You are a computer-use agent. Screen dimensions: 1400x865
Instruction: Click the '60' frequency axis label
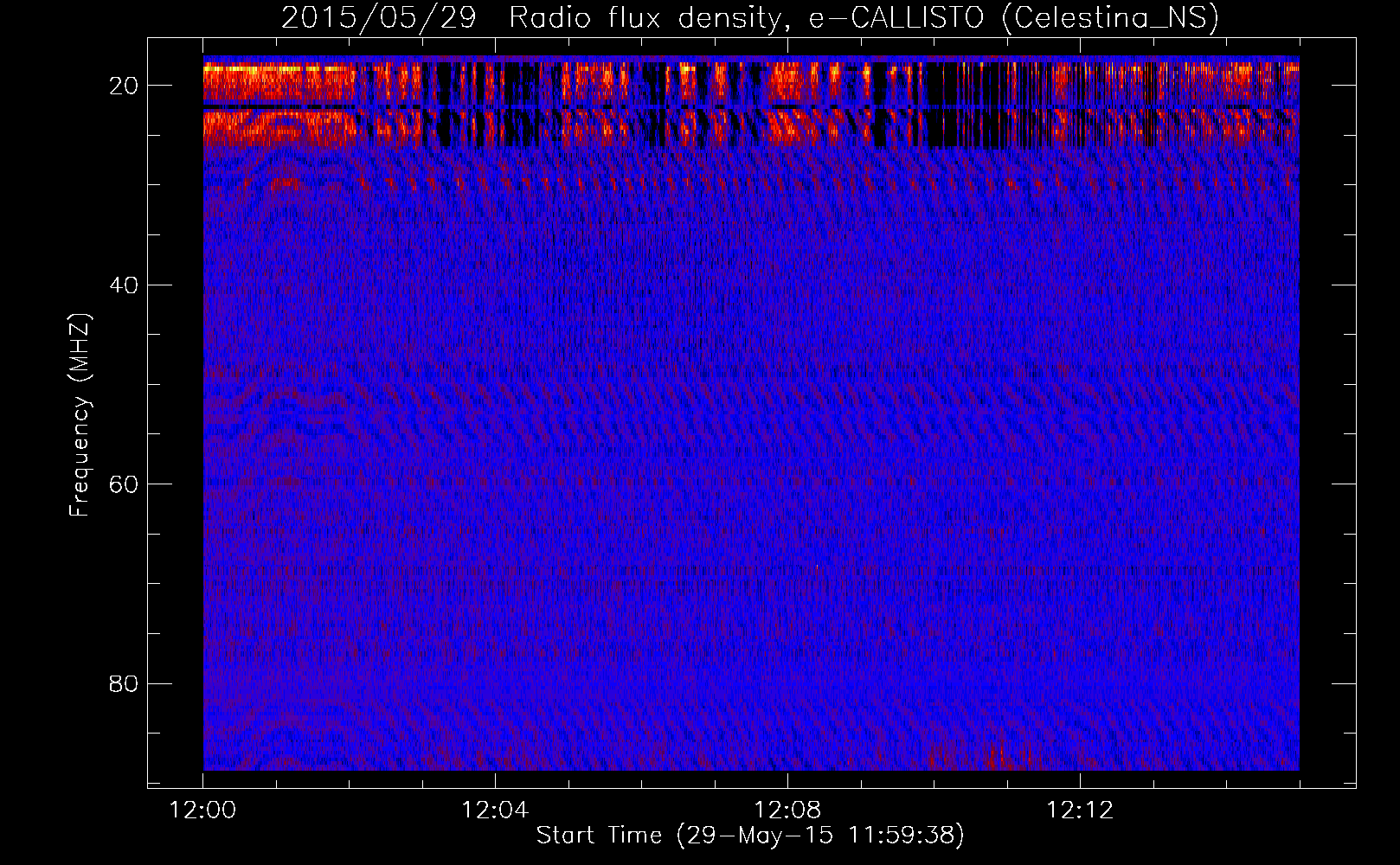click(x=125, y=484)
